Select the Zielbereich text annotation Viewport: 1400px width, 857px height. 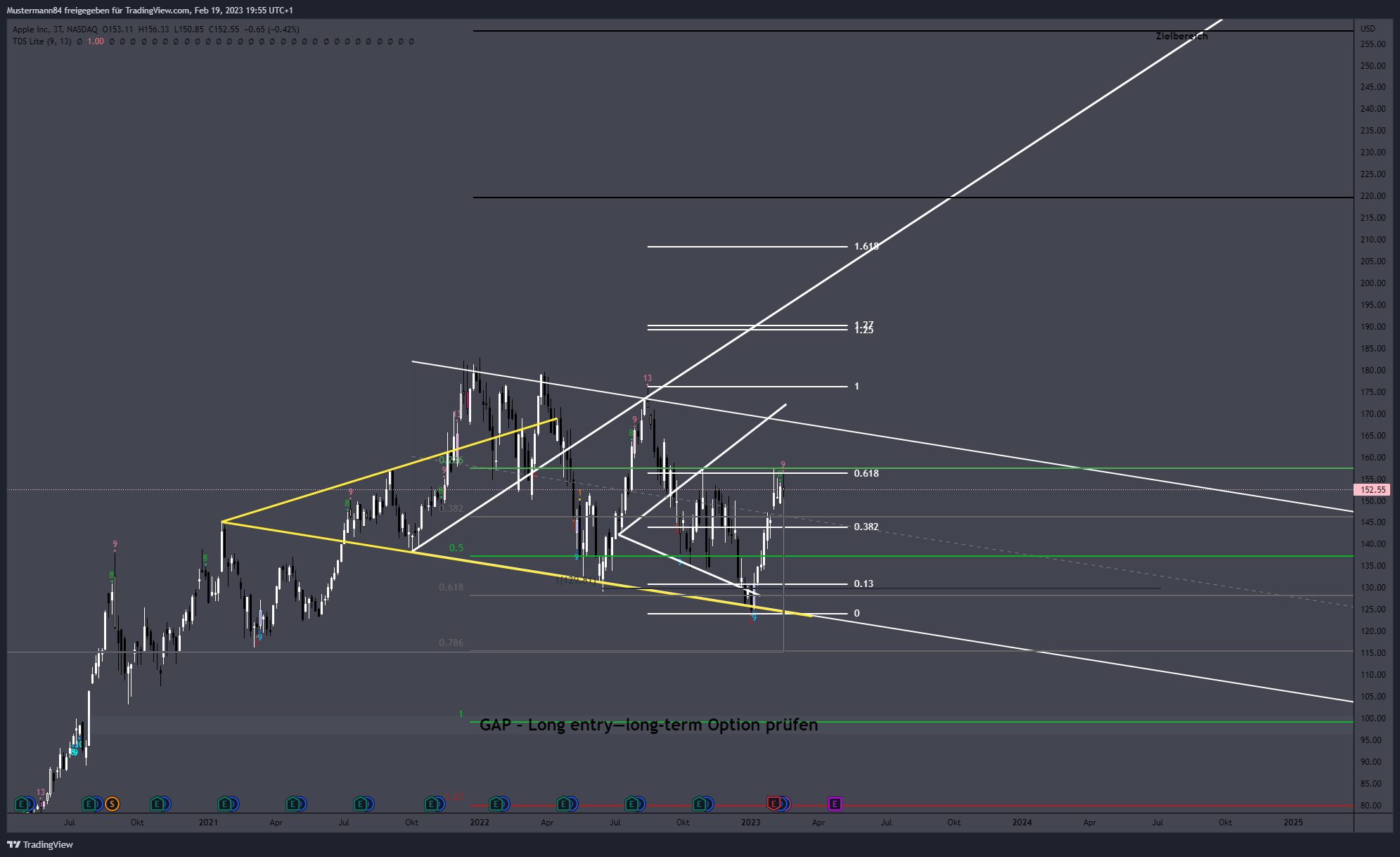click(1181, 36)
